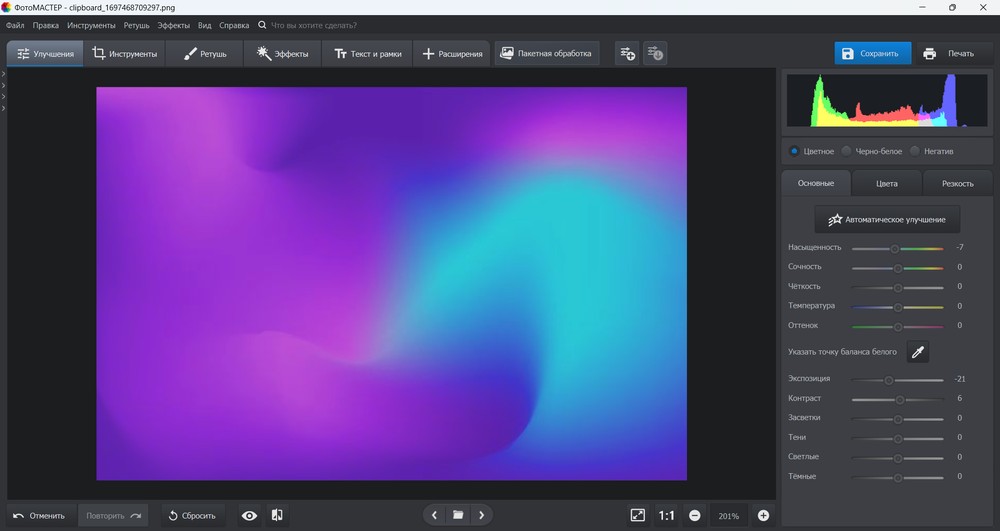The image size is (1000, 531).
Task: Switch to the Цвета tab
Action: coord(886,184)
